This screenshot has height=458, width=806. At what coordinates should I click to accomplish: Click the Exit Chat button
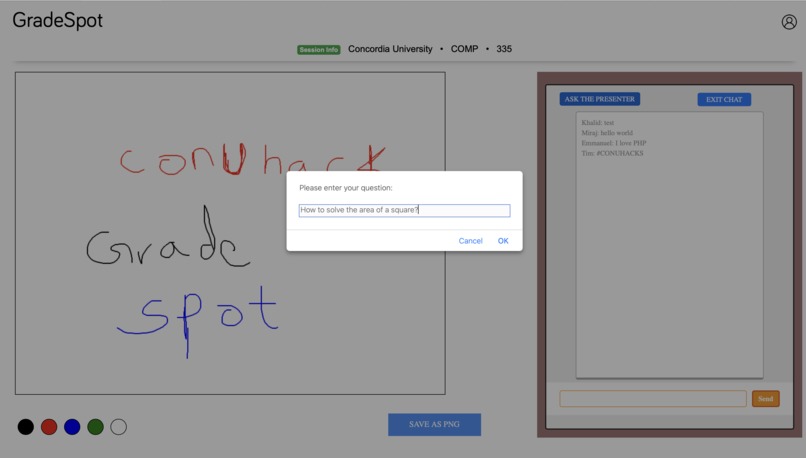tap(724, 100)
